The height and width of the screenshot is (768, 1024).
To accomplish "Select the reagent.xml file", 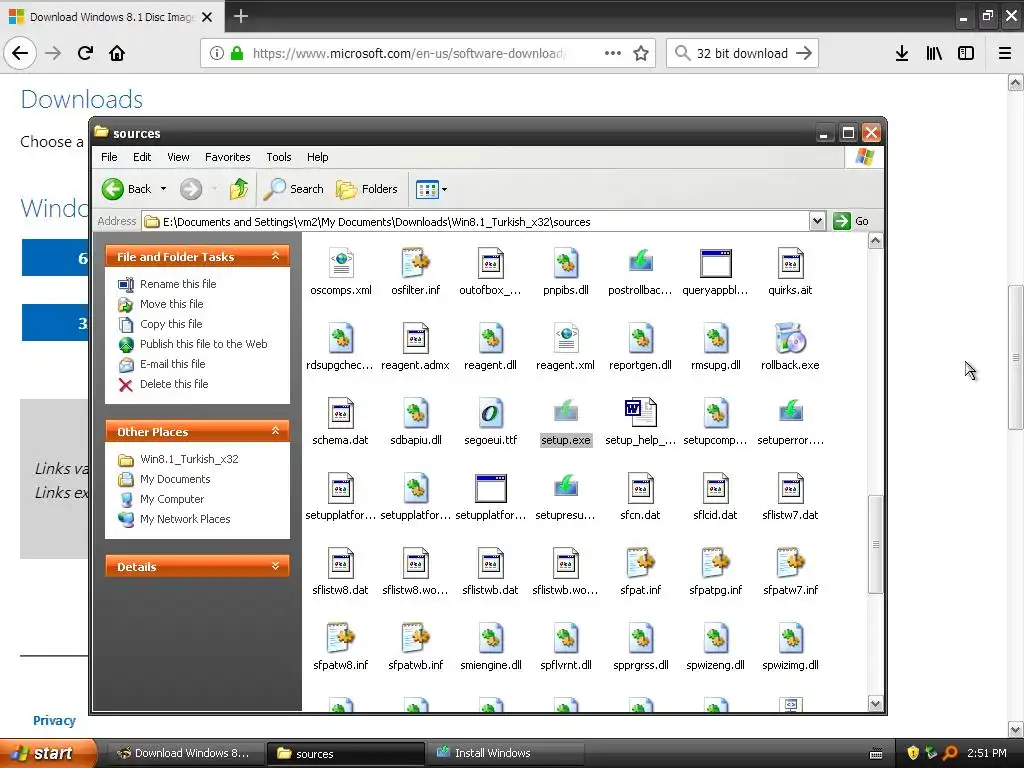I will point(566,347).
